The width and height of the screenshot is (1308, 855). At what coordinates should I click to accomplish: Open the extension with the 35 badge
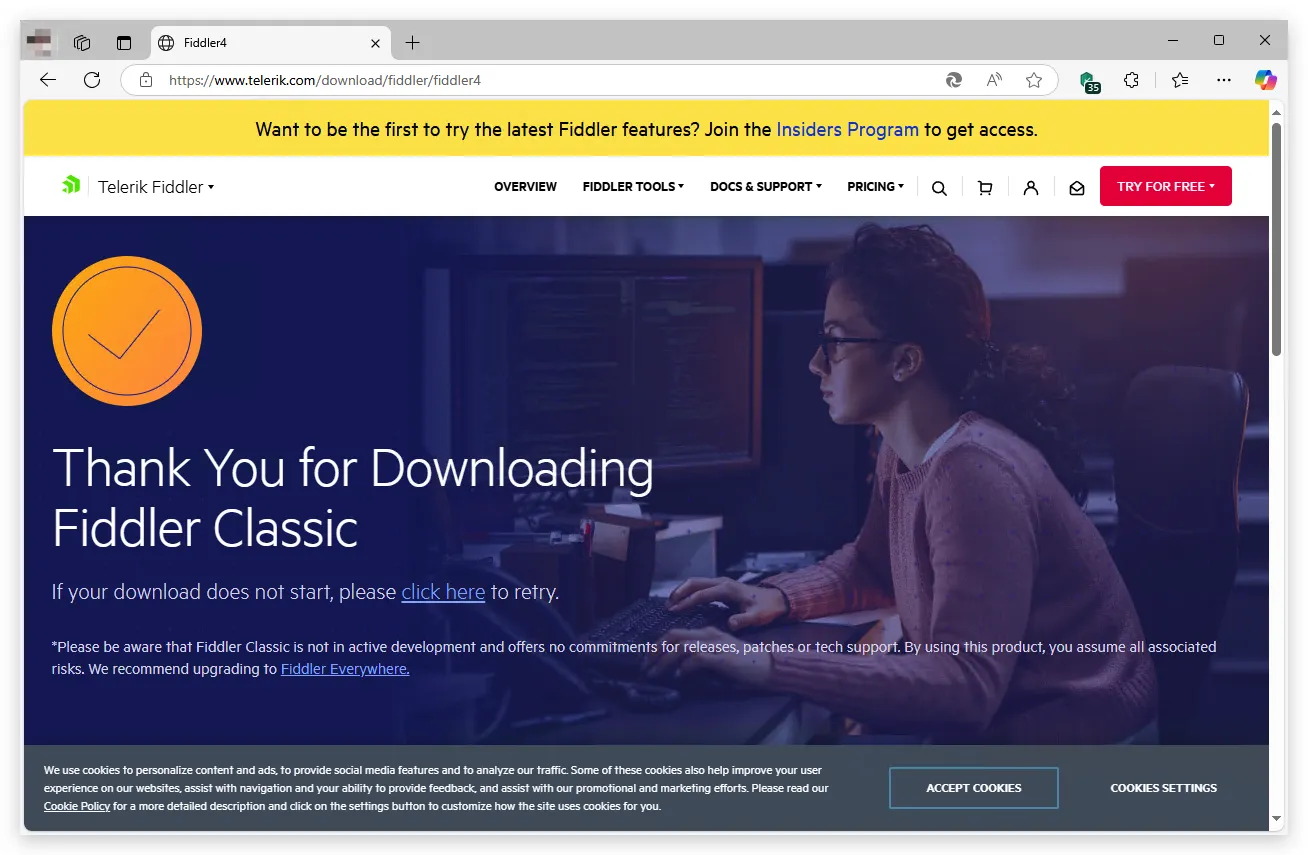point(1089,81)
